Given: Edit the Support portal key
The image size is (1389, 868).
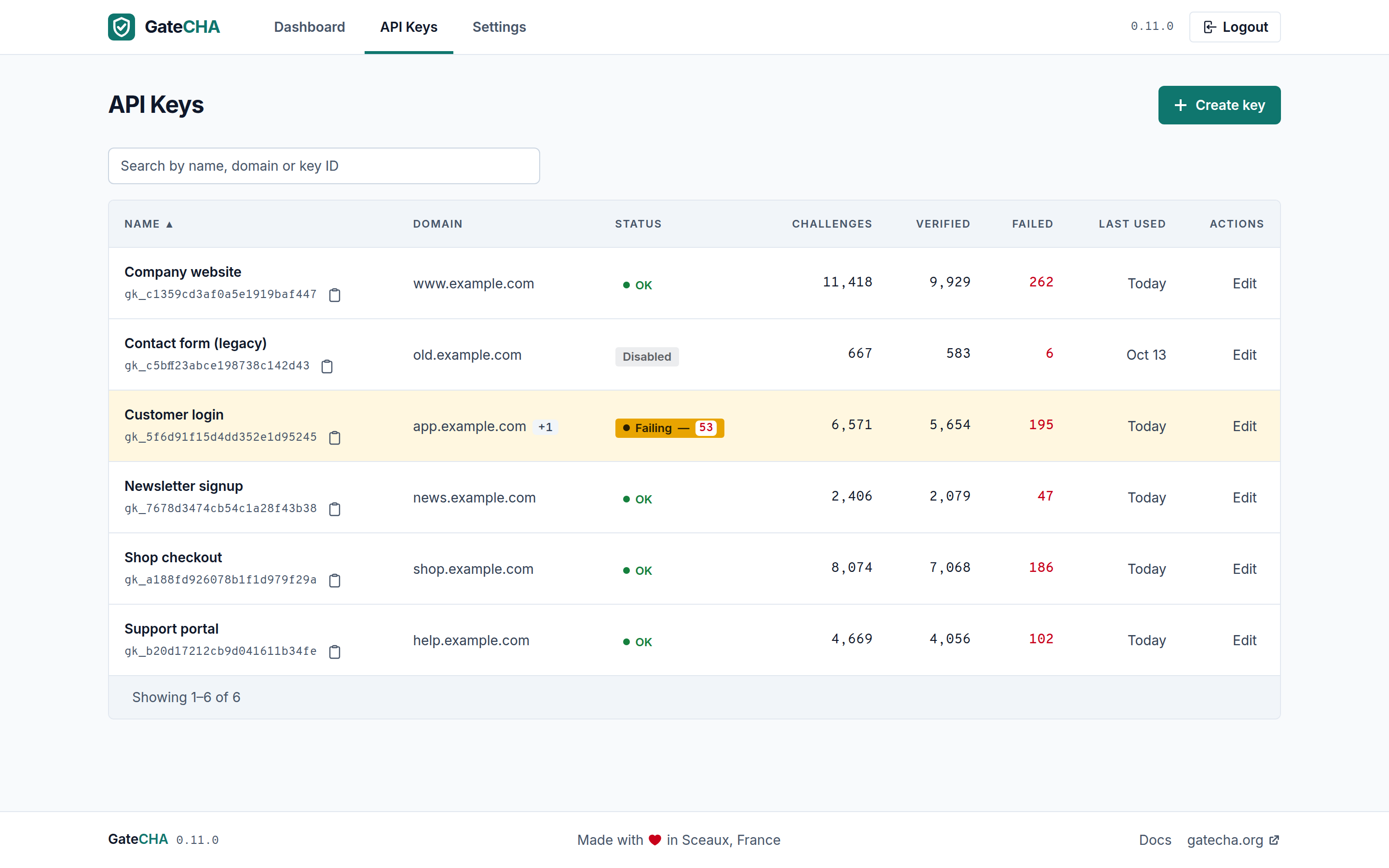Looking at the screenshot, I should (1244, 640).
